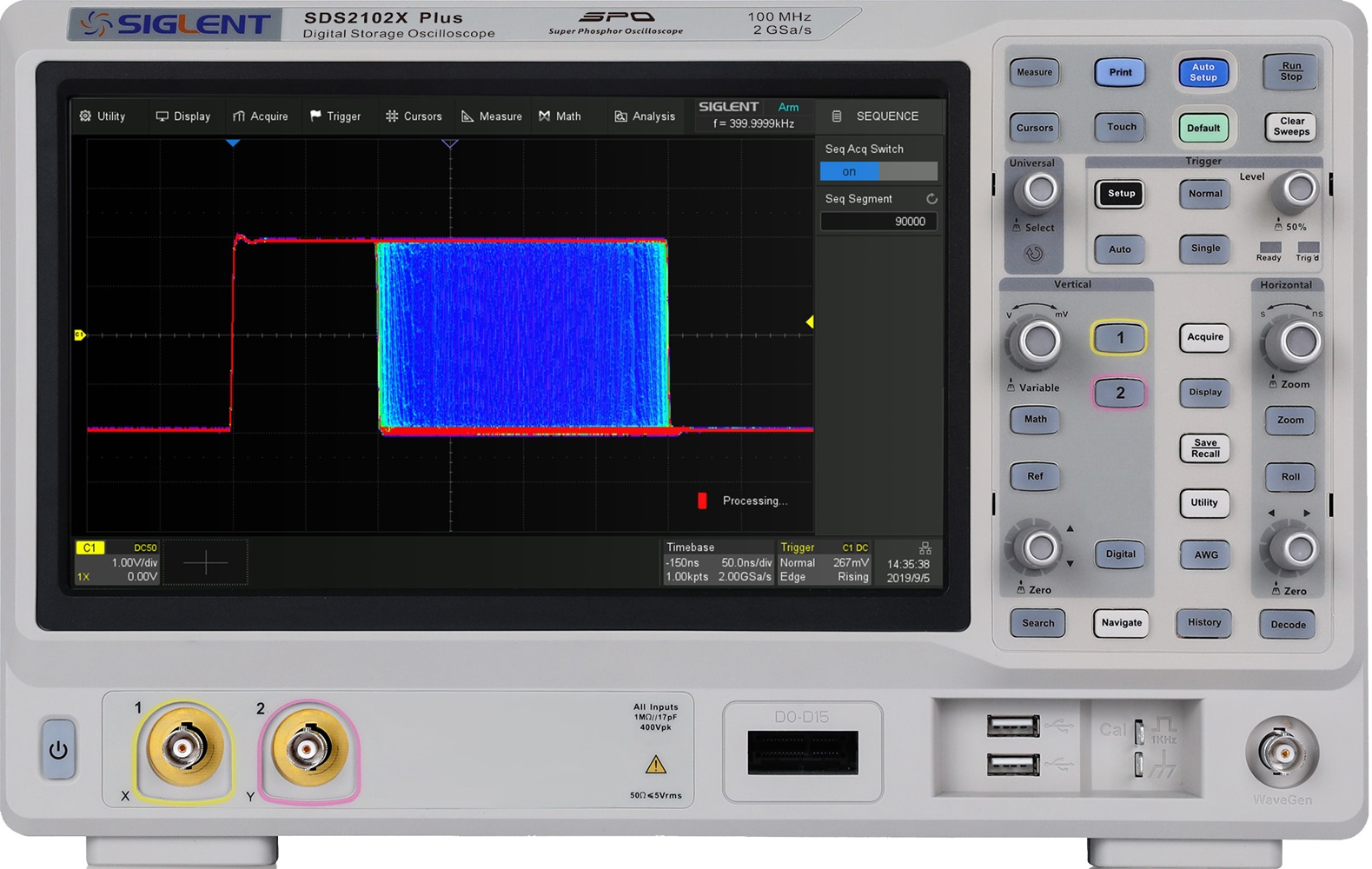Image resolution: width=1372 pixels, height=869 pixels.
Task: Select the blue trigger delay marker
Action: [x=233, y=143]
